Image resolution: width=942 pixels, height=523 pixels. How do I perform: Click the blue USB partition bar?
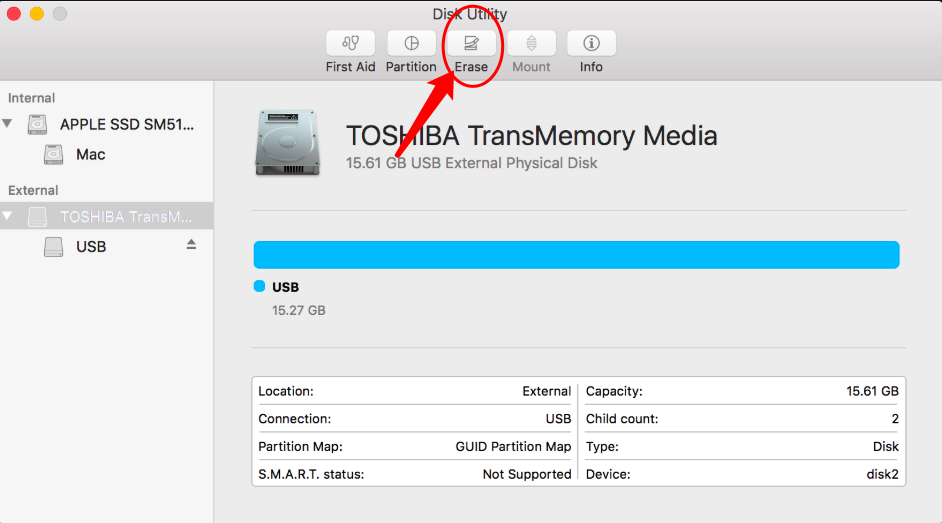pos(576,255)
